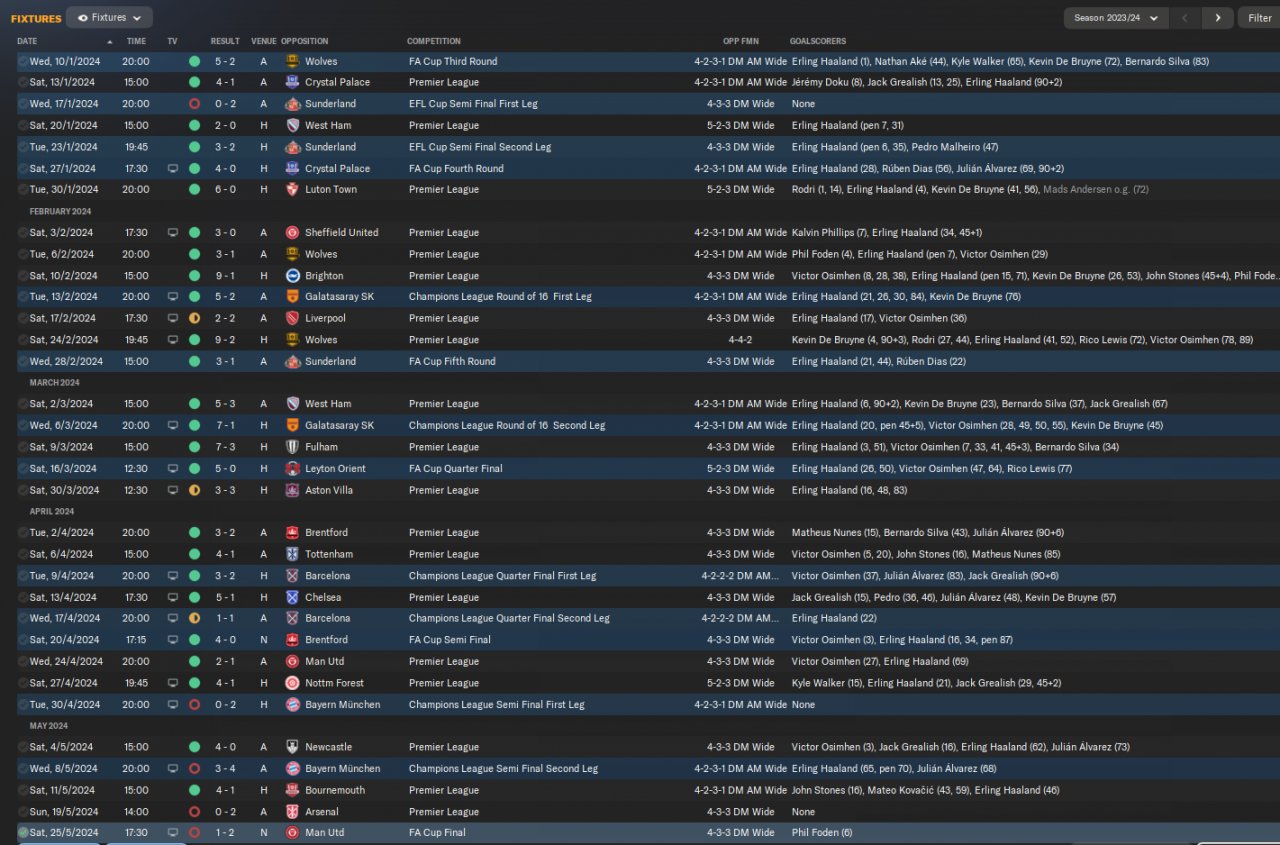The height and width of the screenshot is (845, 1280).
Task: Click the Leyton Orient club badge
Action: pyautogui.click(x=293, y=468)
